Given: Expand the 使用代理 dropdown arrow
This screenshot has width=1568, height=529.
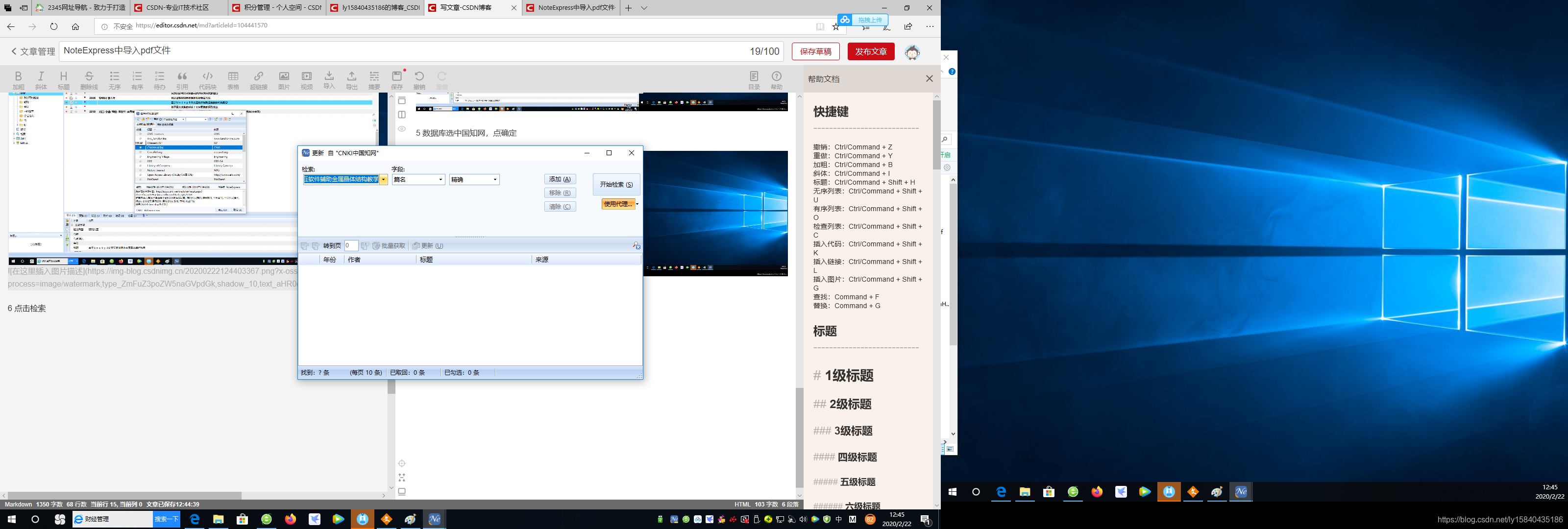Looking at the screenshot, I should tap(637, 204).
